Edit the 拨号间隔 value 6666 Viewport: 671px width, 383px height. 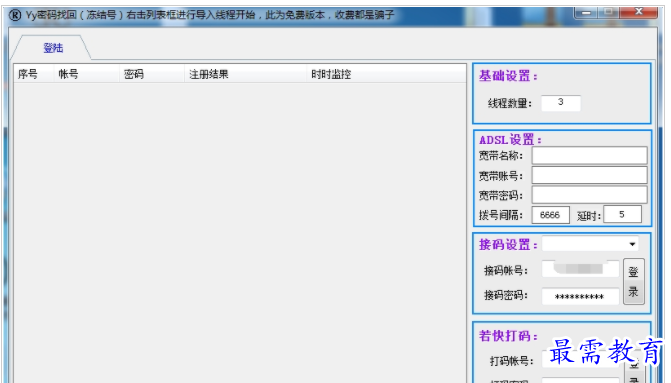coord(550,214)
